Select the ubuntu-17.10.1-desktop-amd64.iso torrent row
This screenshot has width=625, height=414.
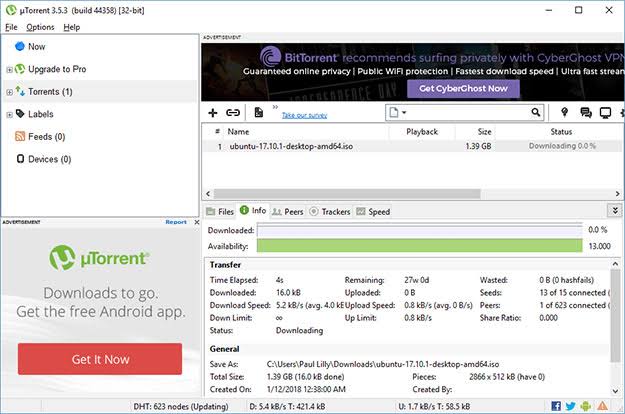(x=413, y=146)
